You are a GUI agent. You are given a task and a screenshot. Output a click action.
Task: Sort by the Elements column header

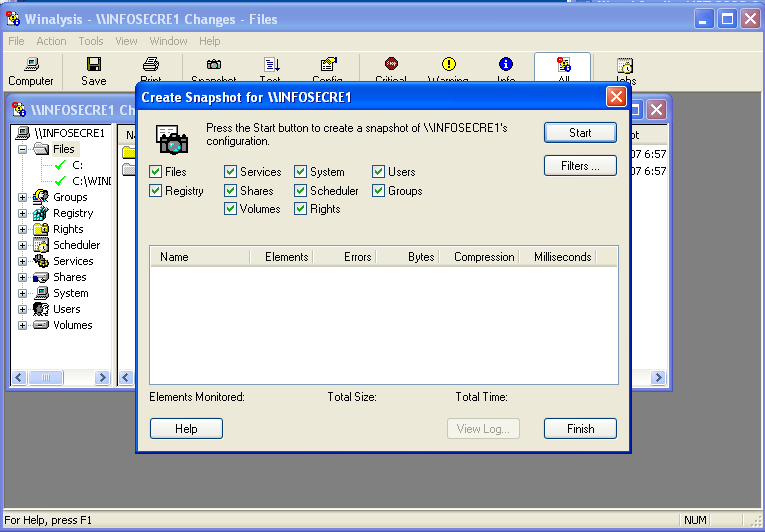coord(282,257)
